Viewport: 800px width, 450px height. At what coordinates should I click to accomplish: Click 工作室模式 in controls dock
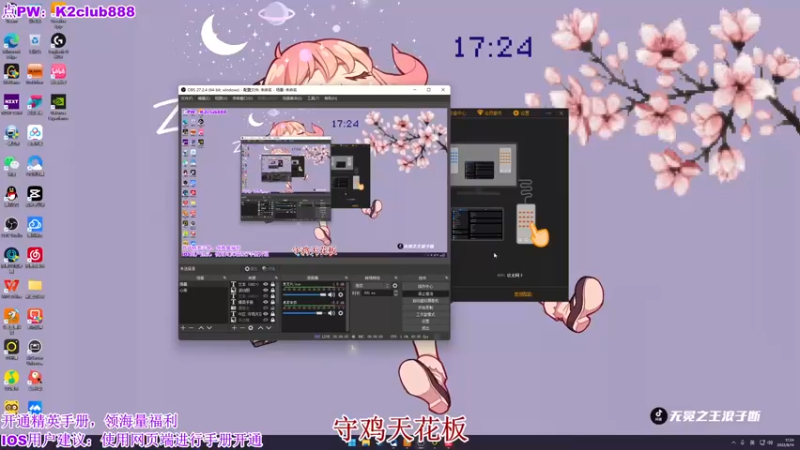pyautogui.click(x=426, y=314)
